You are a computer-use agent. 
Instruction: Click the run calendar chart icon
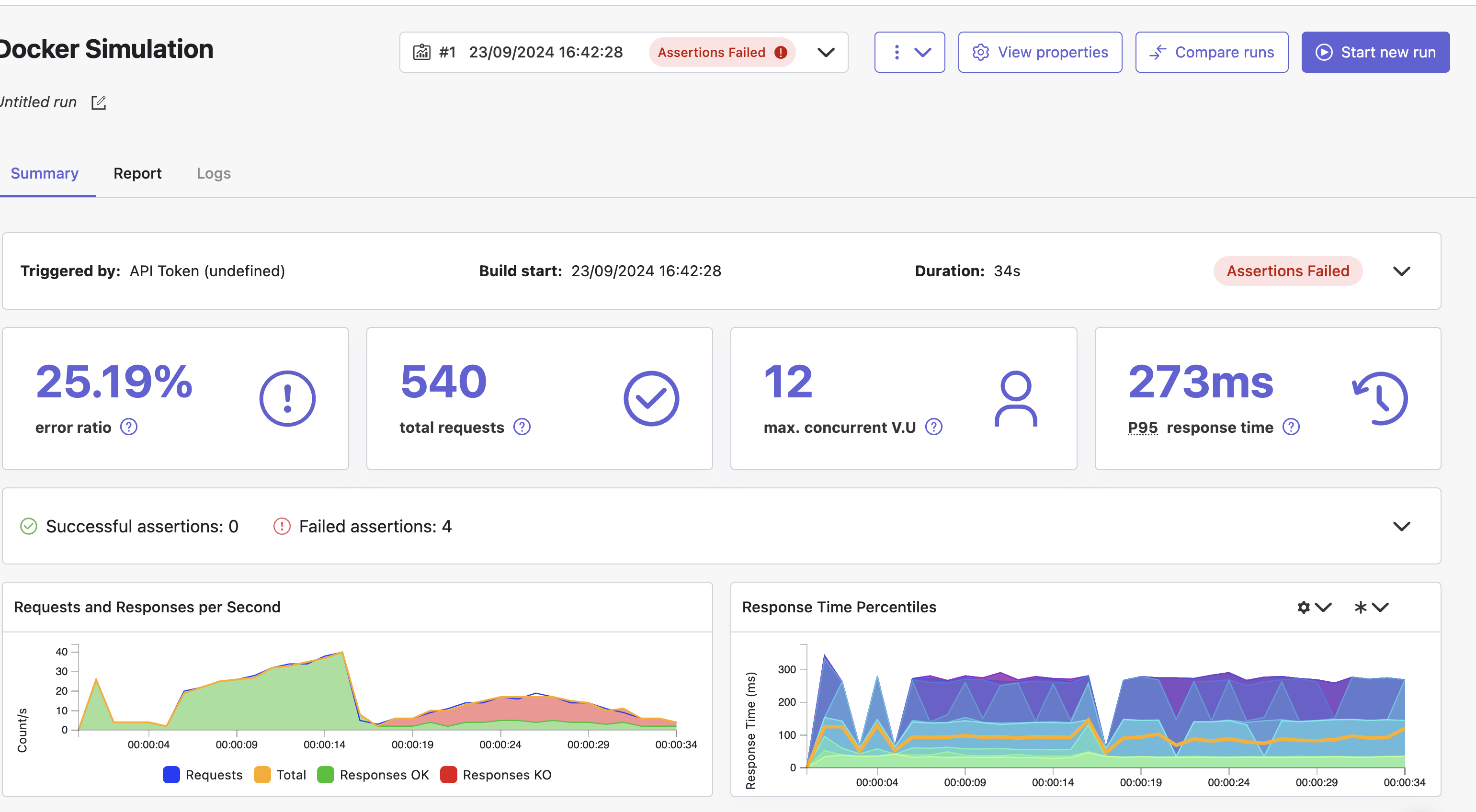[x=422, y=52]
